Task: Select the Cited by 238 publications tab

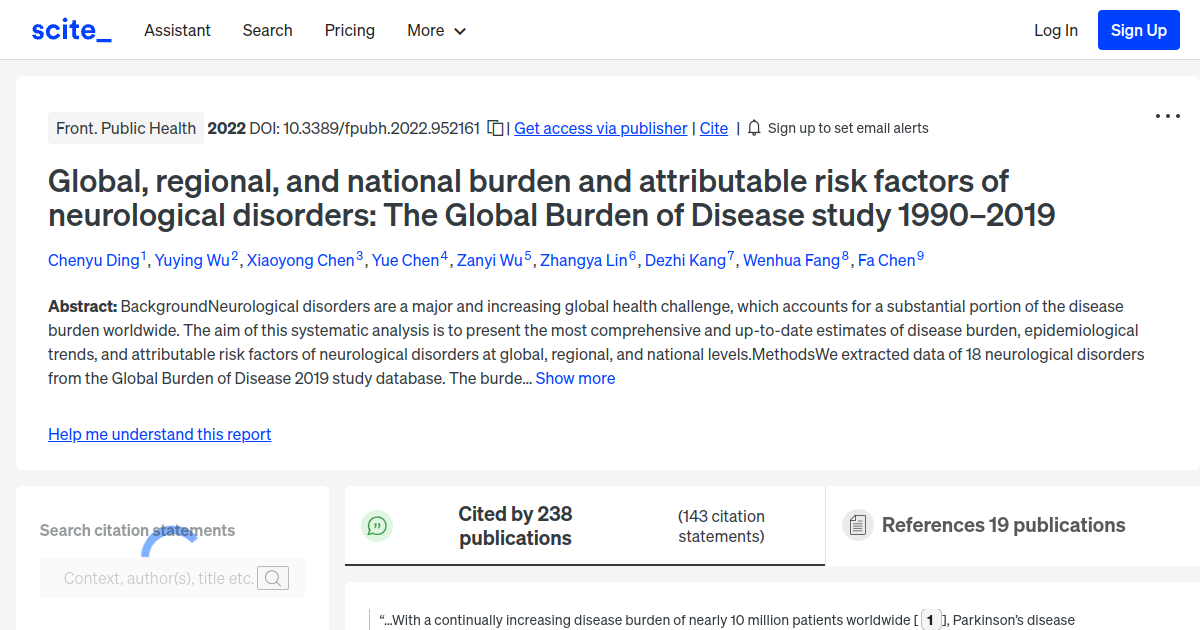Action: pos(515,525)
